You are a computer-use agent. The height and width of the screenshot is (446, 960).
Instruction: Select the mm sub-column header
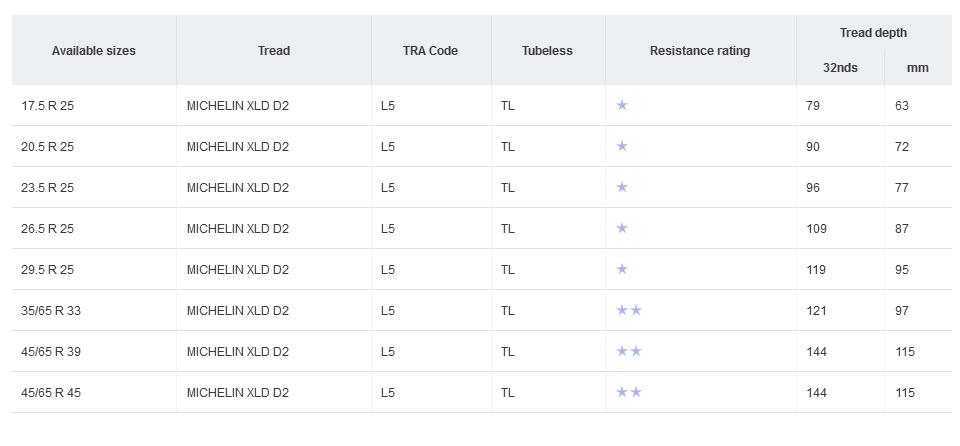[917, 68]
